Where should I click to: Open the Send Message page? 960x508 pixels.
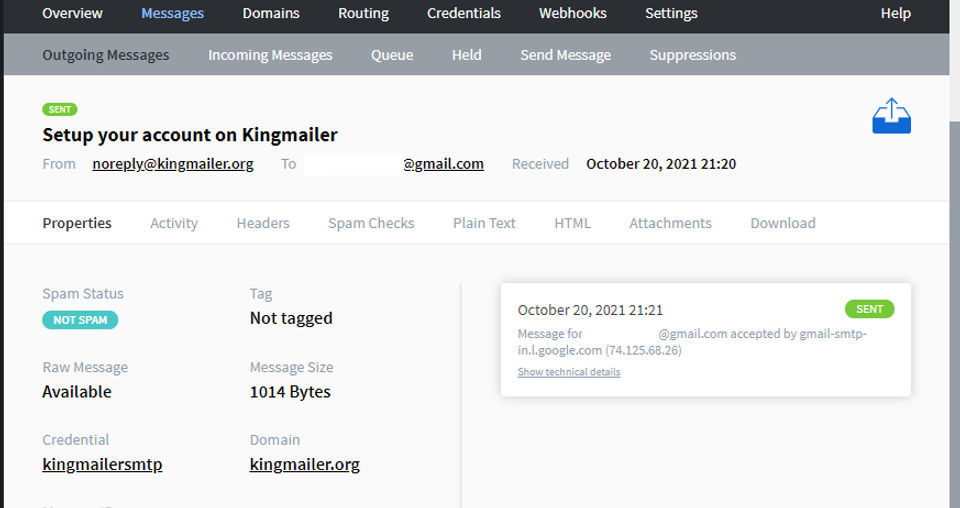click(x=565, y=55)
